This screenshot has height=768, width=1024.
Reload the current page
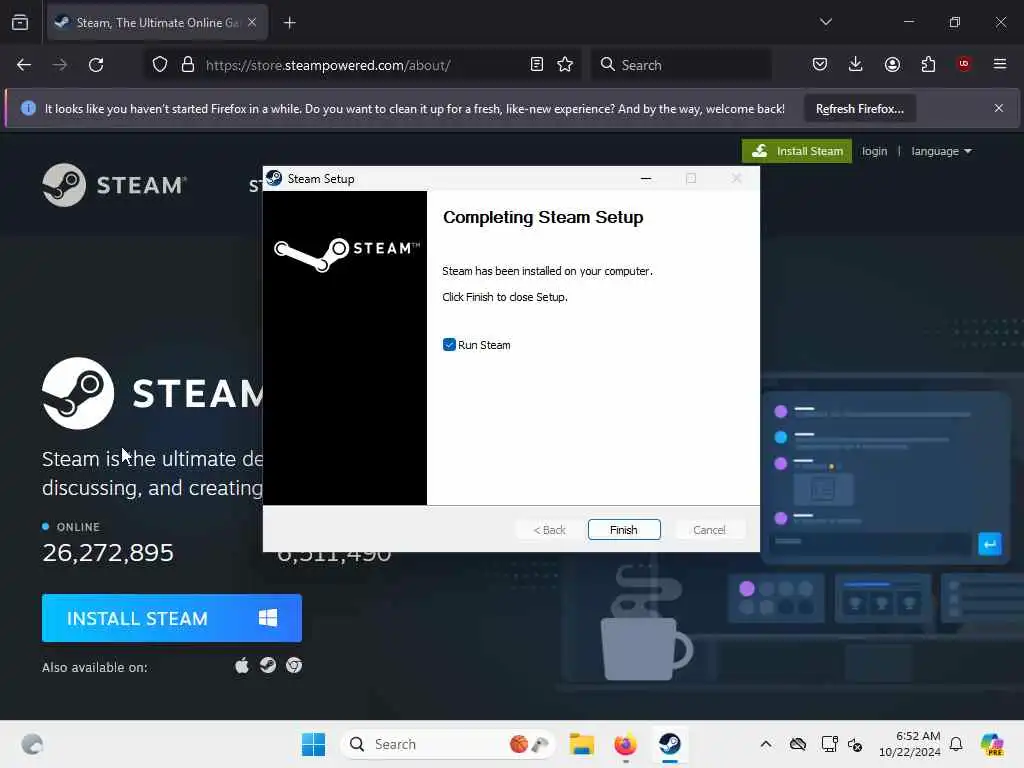coord(96,65)
